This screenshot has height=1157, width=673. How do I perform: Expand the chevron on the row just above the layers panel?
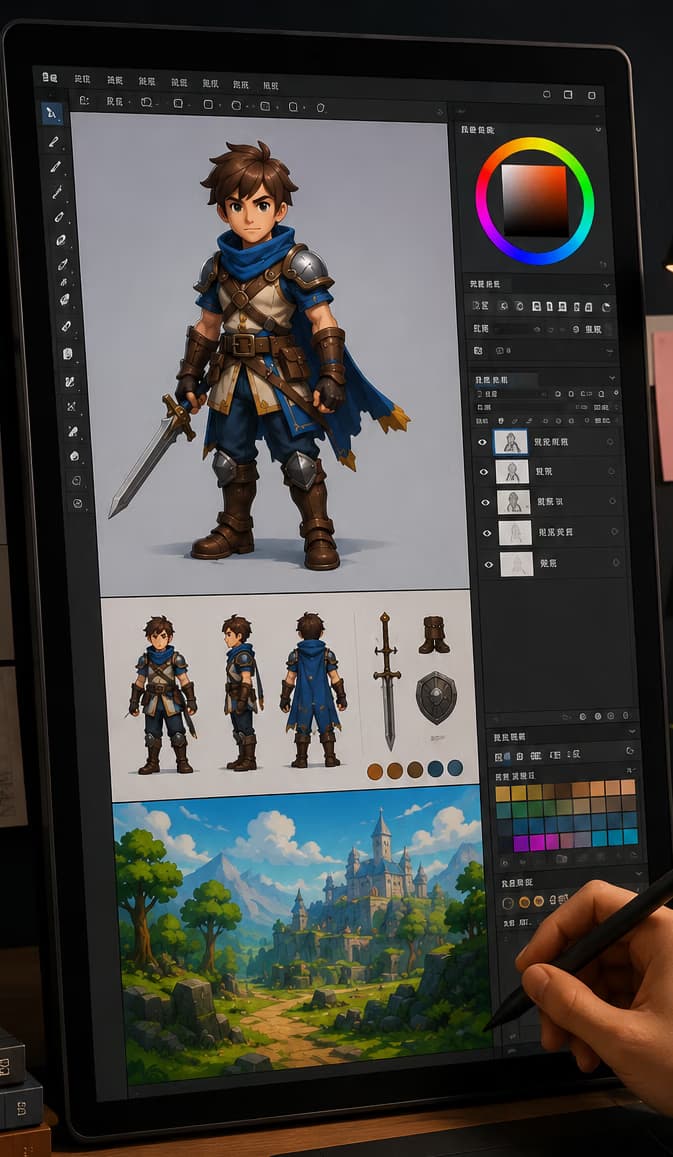pyautogui.click(x=609, y=350)
